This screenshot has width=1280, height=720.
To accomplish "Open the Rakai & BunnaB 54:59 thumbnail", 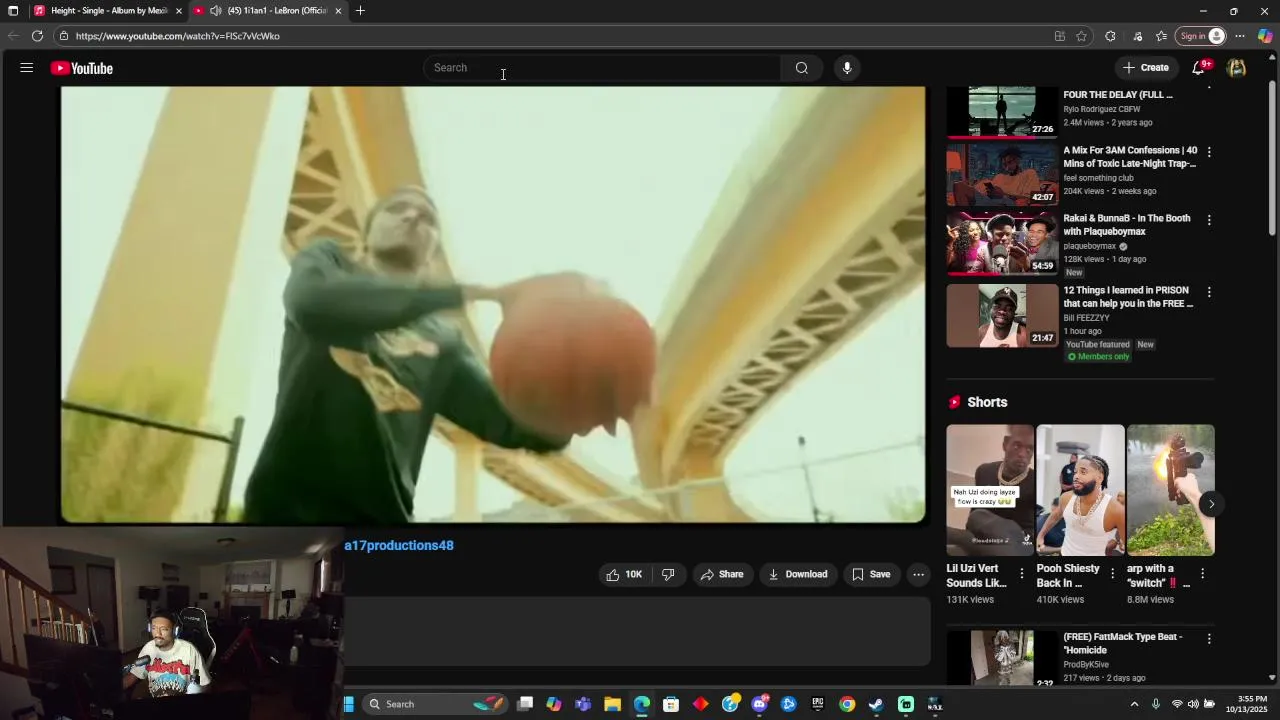I will [x=1002, y=243].
